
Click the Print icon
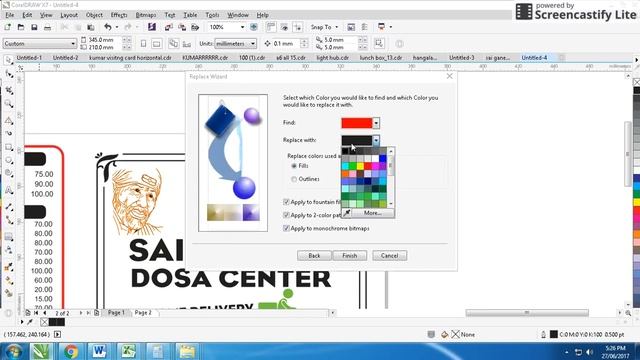(48, 27)
